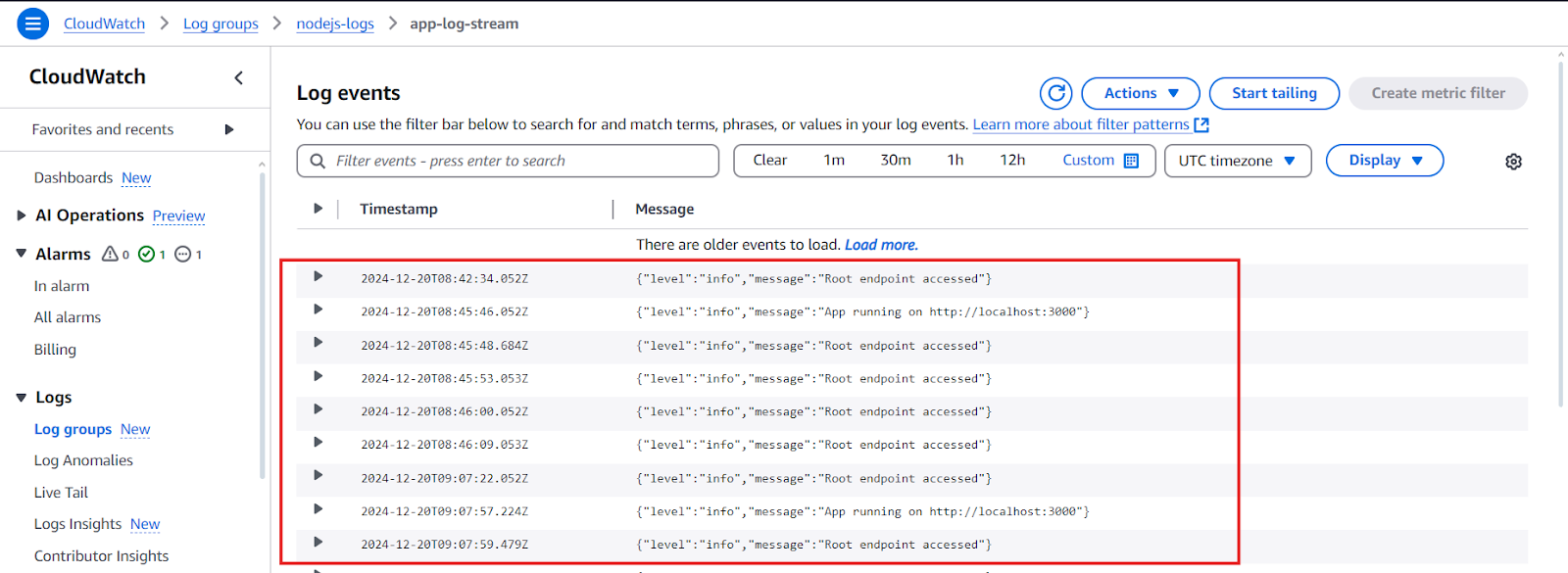Clear the time range filter

click(769, 161)
